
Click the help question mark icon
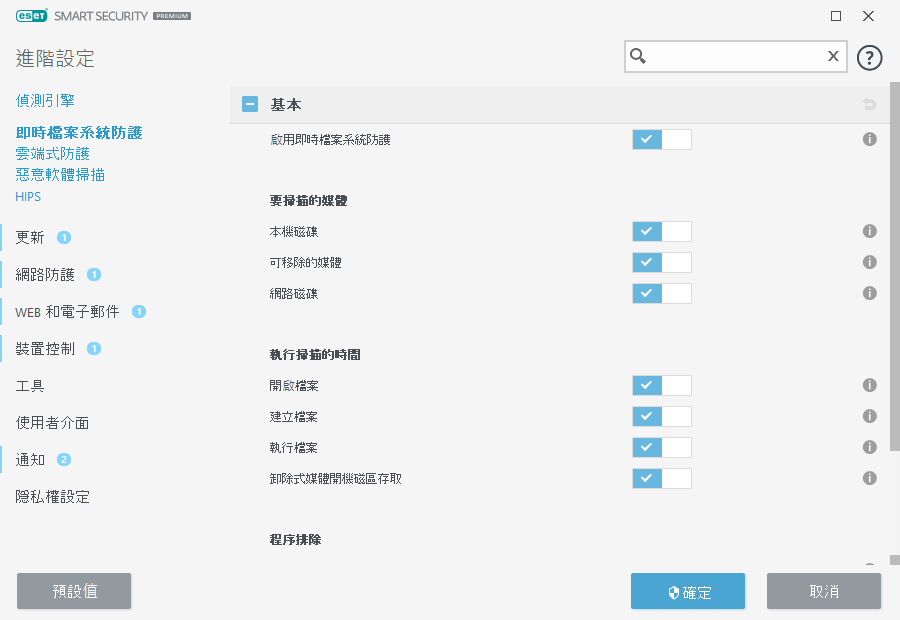tap(870, 57)
